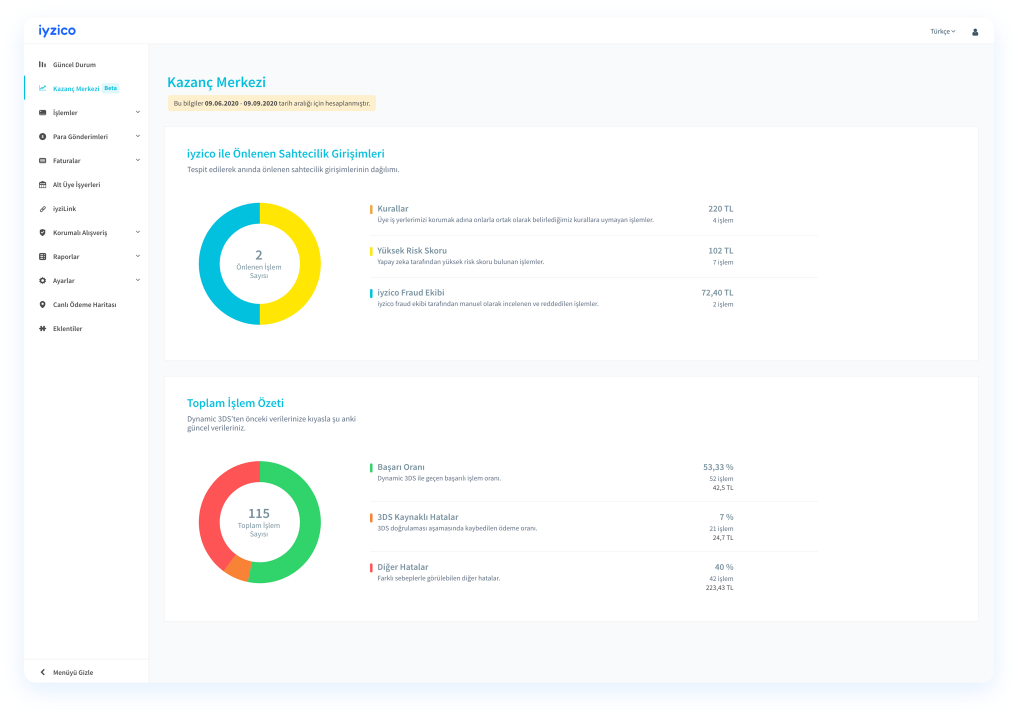This screenshot has height=715, width=1018.
Task: Click the Alt Üye İşyerleri store icon
Action: coord(42,184)
